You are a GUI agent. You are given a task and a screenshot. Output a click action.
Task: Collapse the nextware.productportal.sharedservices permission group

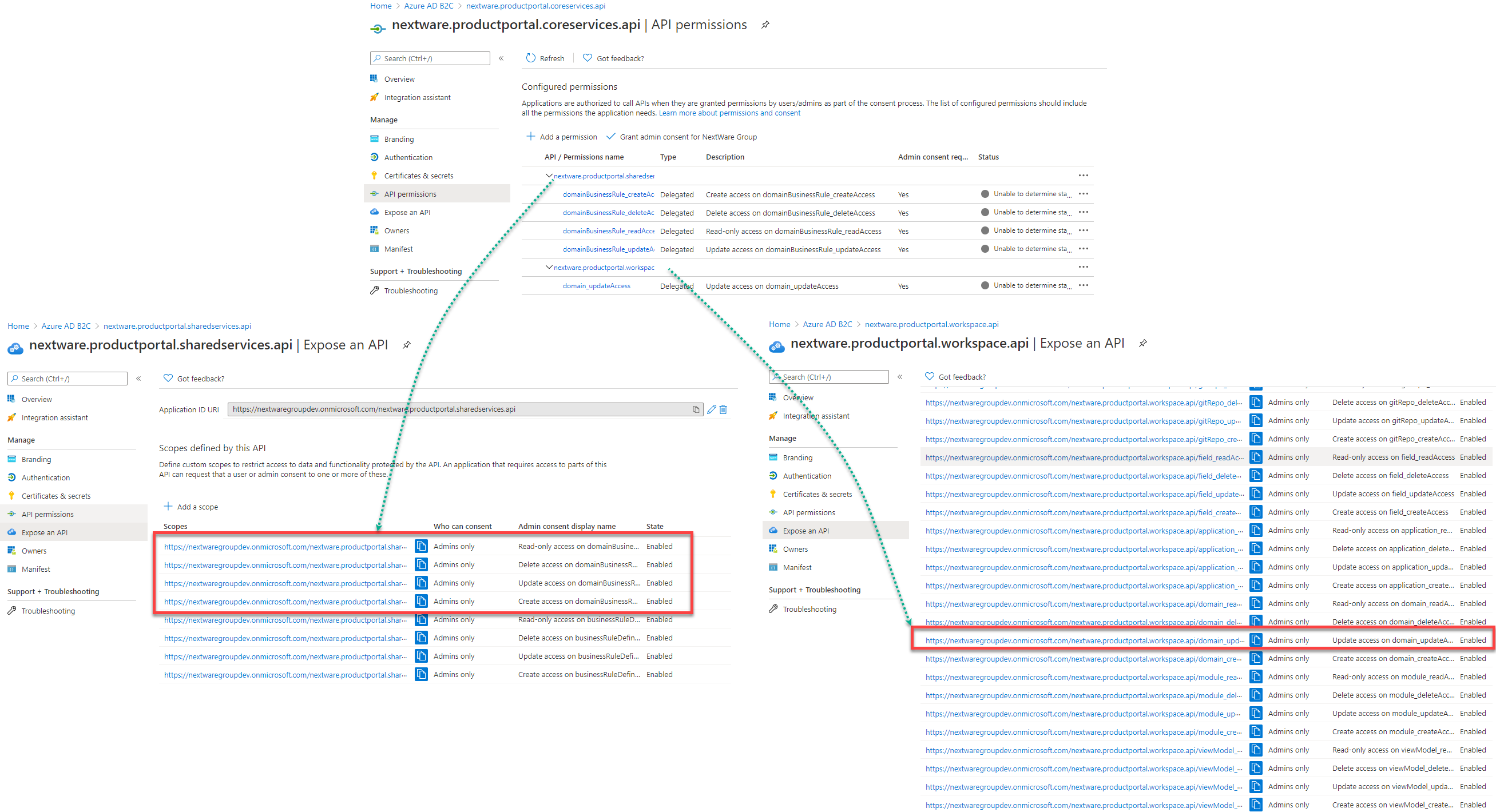tap(549, 176)
